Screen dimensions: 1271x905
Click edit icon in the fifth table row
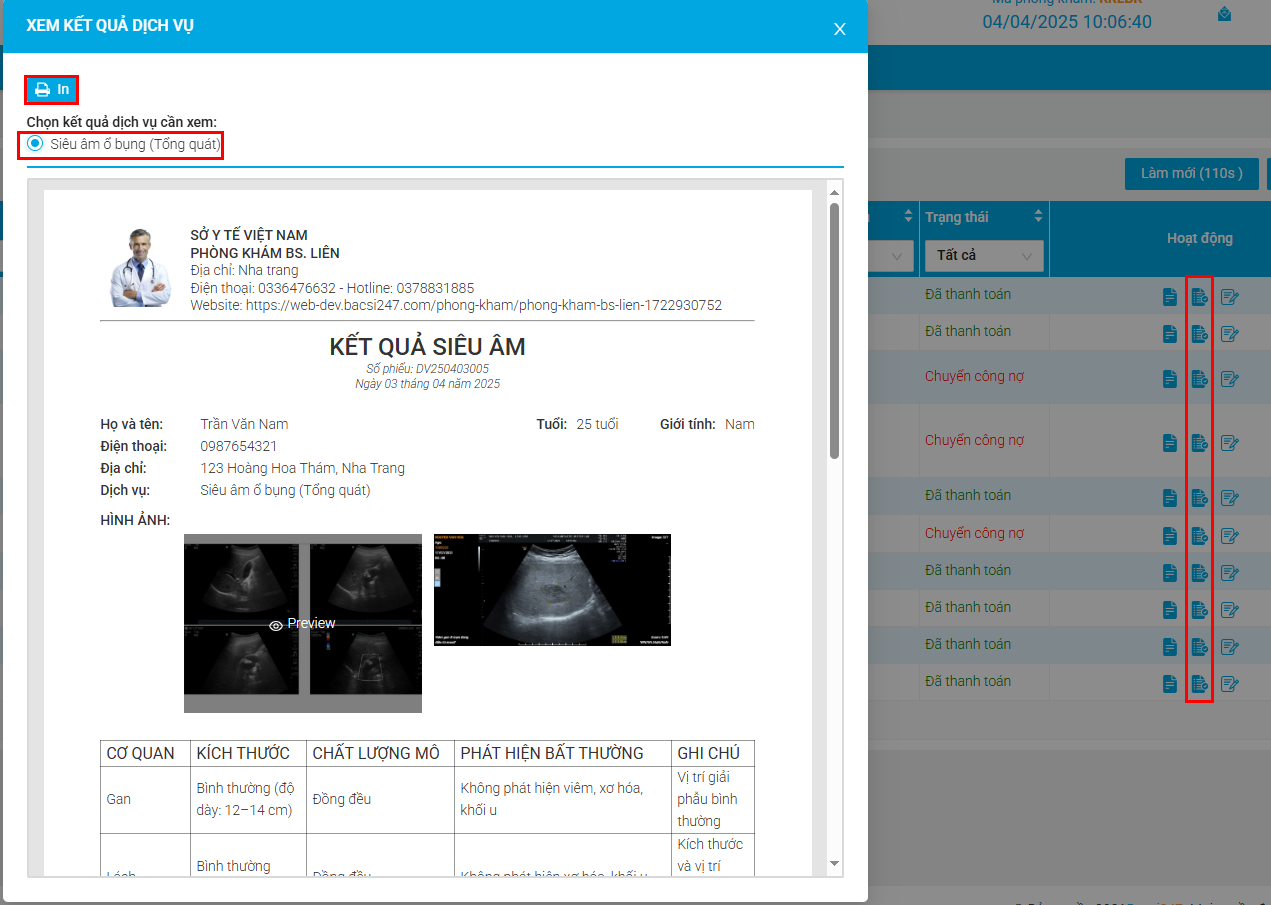pos(1230,498)
